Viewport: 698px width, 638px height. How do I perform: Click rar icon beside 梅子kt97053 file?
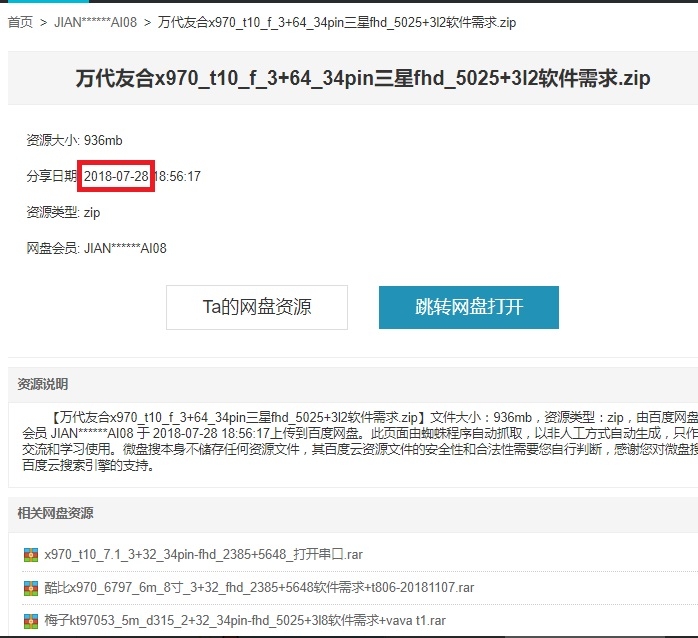31,621
